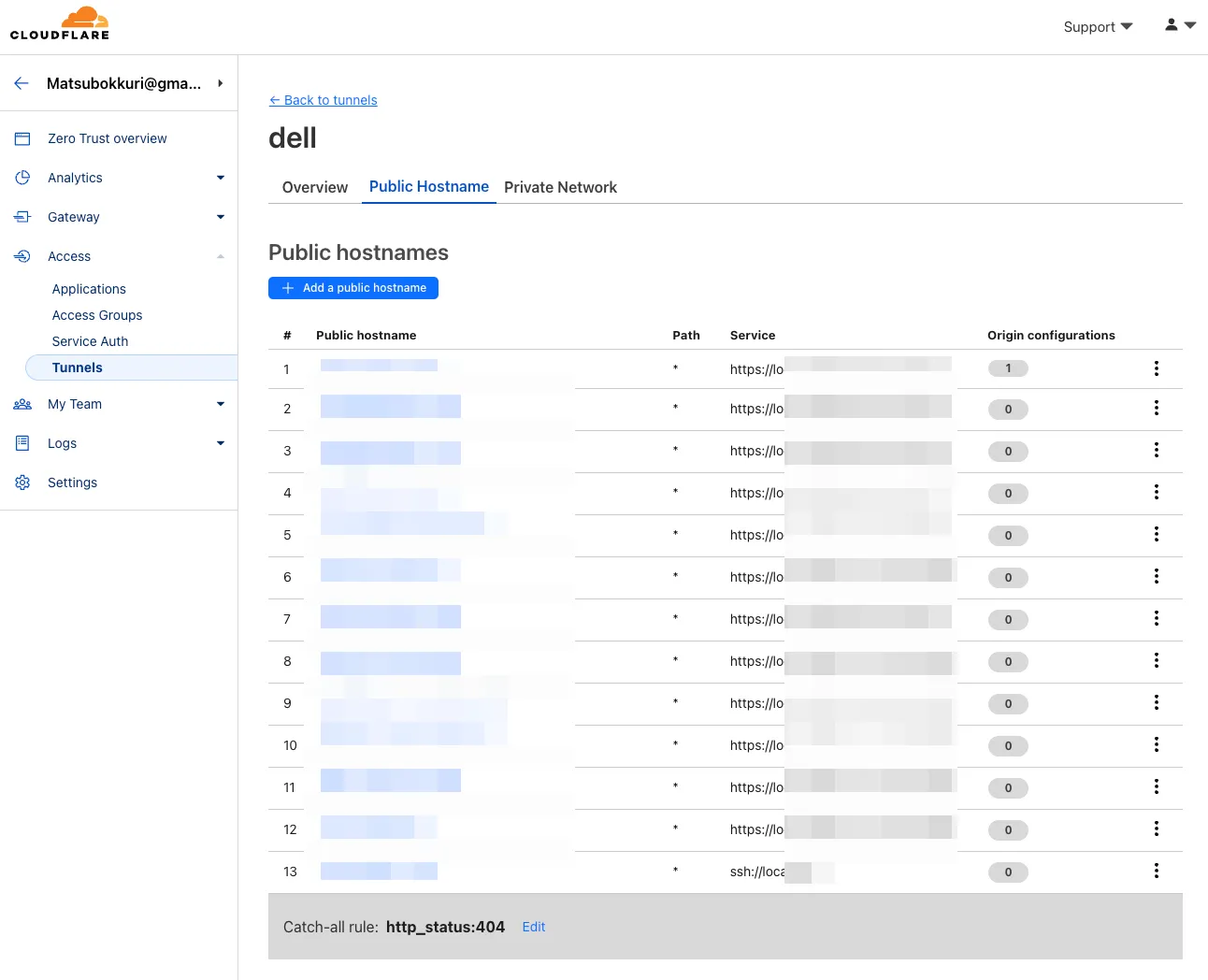Viewport: 1208px width, 980px height.
Task: Open the three-dot menu for row 13
Action: click(1157, 871)
